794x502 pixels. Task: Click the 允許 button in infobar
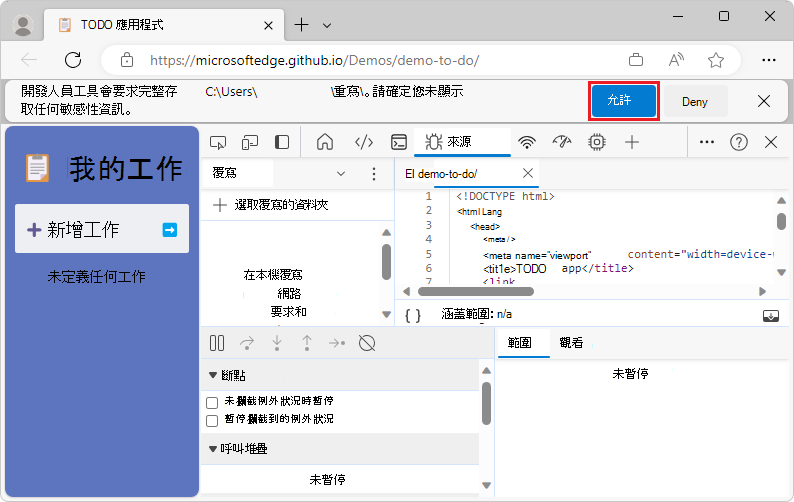[623, 100]
